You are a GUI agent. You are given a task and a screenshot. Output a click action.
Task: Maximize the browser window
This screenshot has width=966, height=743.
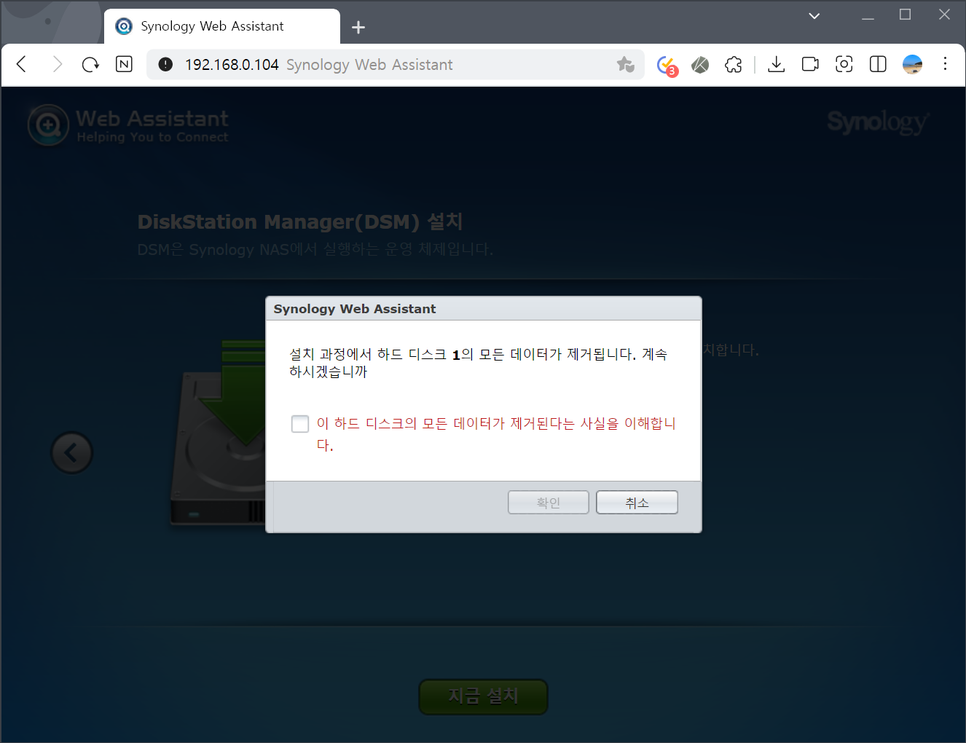[x=905, y=15]
